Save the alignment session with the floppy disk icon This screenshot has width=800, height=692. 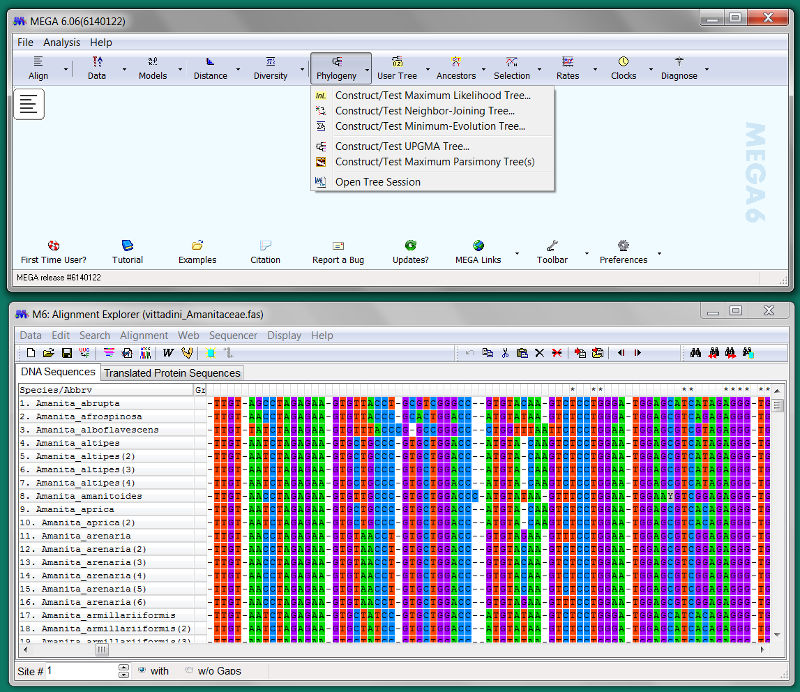pos(66,353)
